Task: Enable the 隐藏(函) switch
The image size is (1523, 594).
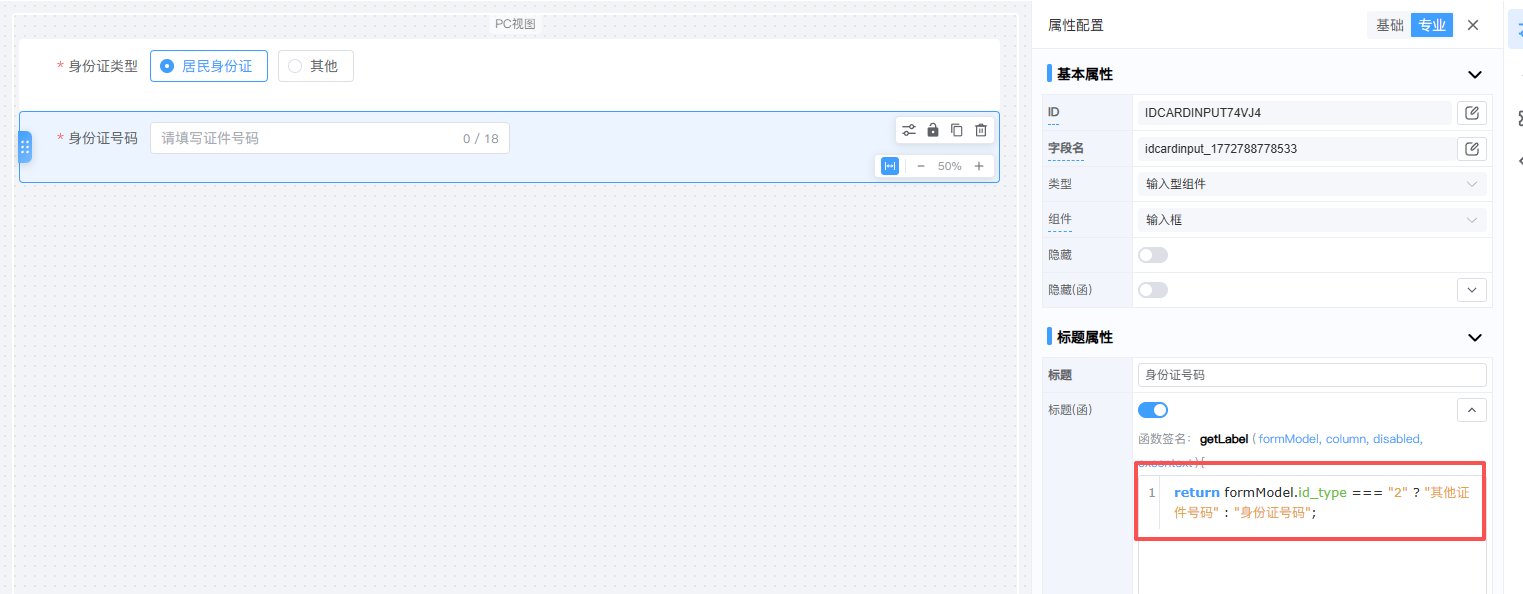Action: [x=1152, y=290]
